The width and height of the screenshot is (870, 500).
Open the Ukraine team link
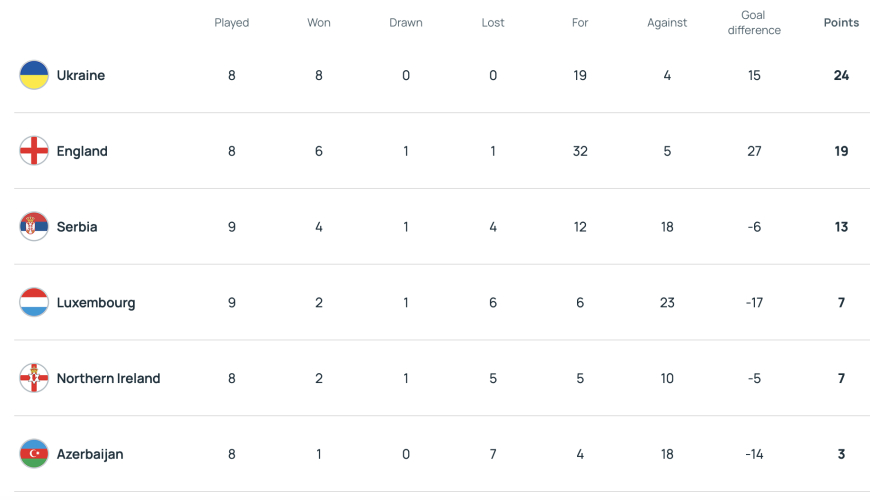pos(80,75)
